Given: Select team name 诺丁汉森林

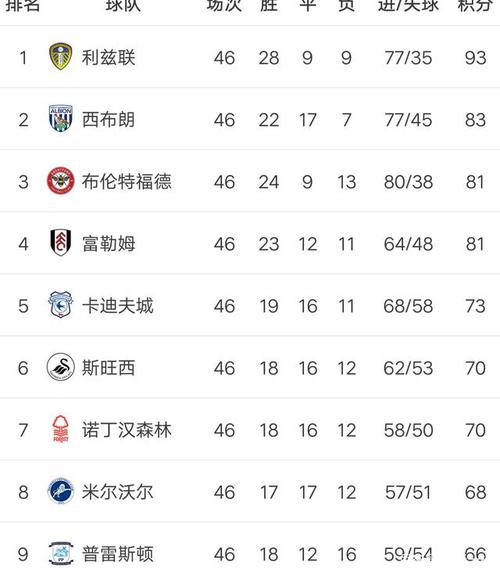Looking at the screenshot, I should pos(126,430).
